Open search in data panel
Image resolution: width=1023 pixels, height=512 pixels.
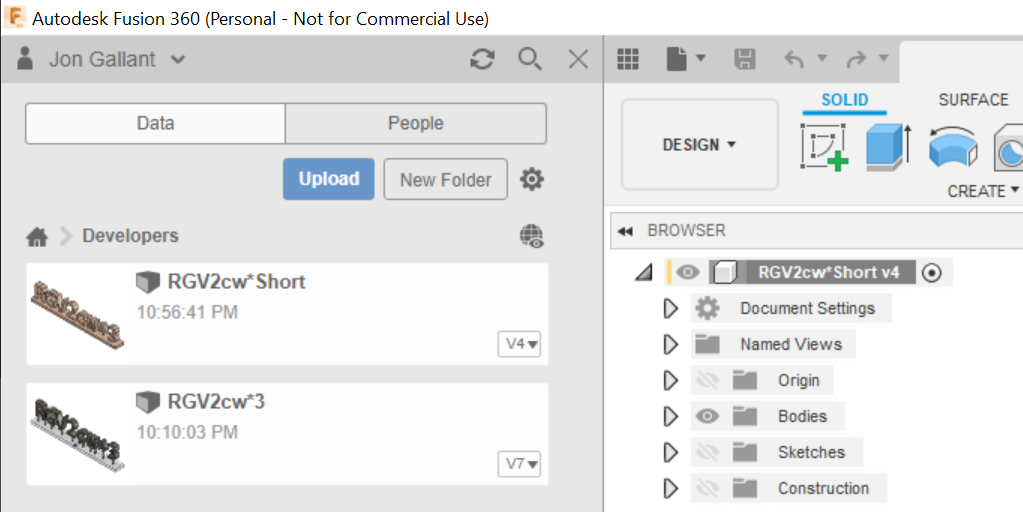point(530,60)
